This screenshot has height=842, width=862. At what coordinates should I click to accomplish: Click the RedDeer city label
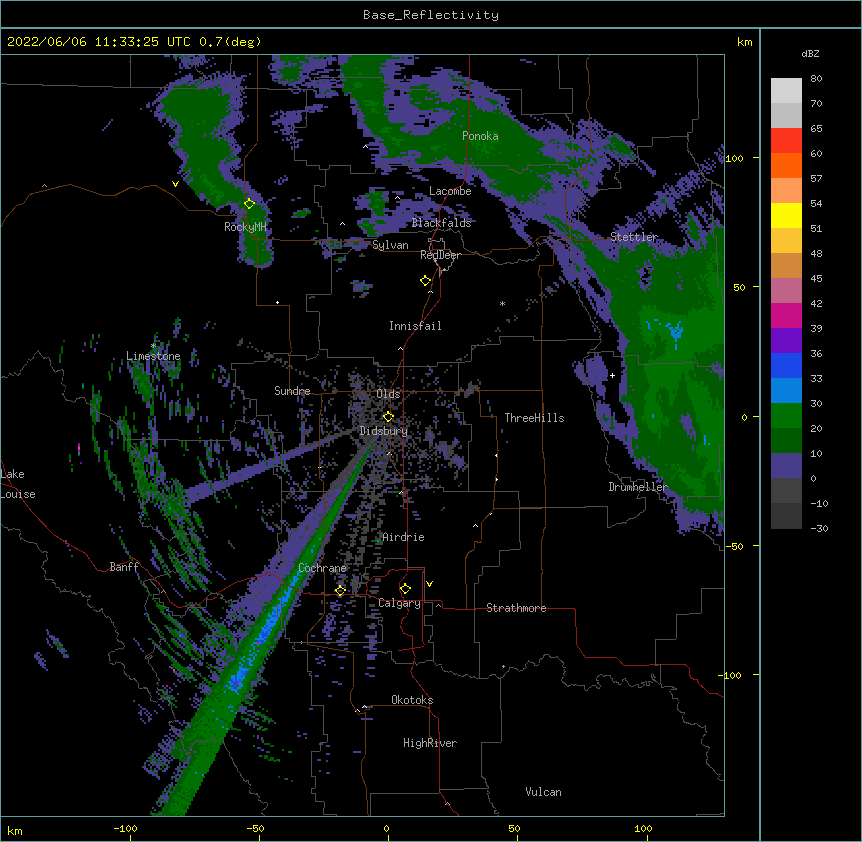pos(440,255)
